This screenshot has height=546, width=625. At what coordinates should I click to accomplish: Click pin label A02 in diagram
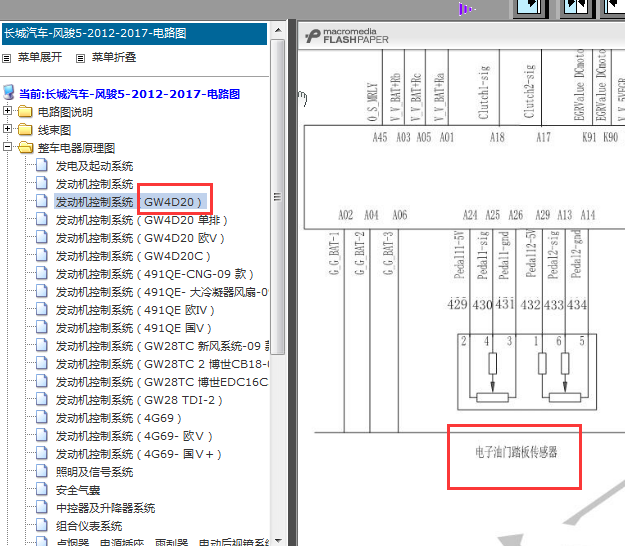[346, 216]
